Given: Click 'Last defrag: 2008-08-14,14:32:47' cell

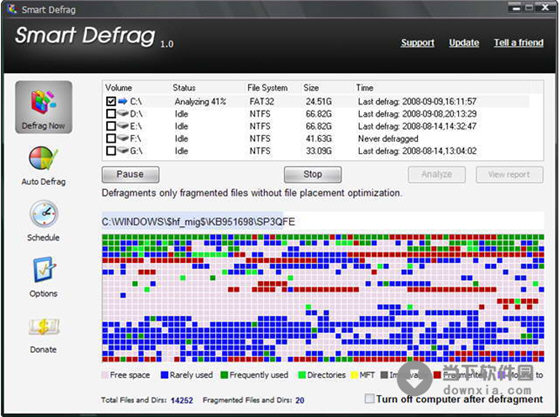Looking at the screenshot, I should [417, 126].
